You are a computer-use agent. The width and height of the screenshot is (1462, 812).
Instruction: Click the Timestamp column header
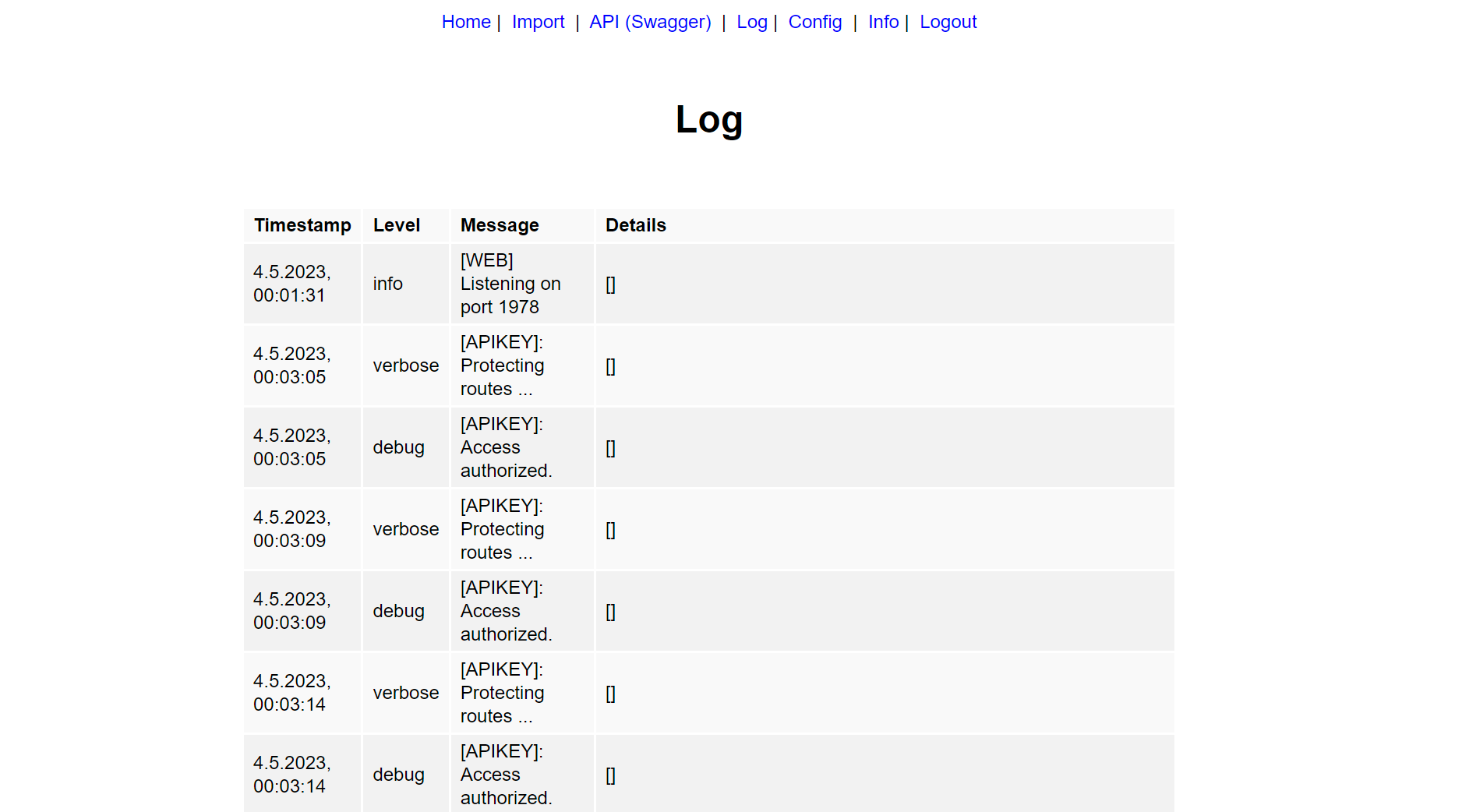point(302,225)
